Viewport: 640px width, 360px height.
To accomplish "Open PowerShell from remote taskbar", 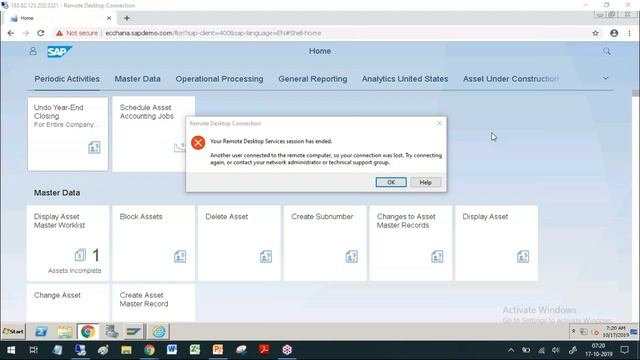I will pos(41,331).
